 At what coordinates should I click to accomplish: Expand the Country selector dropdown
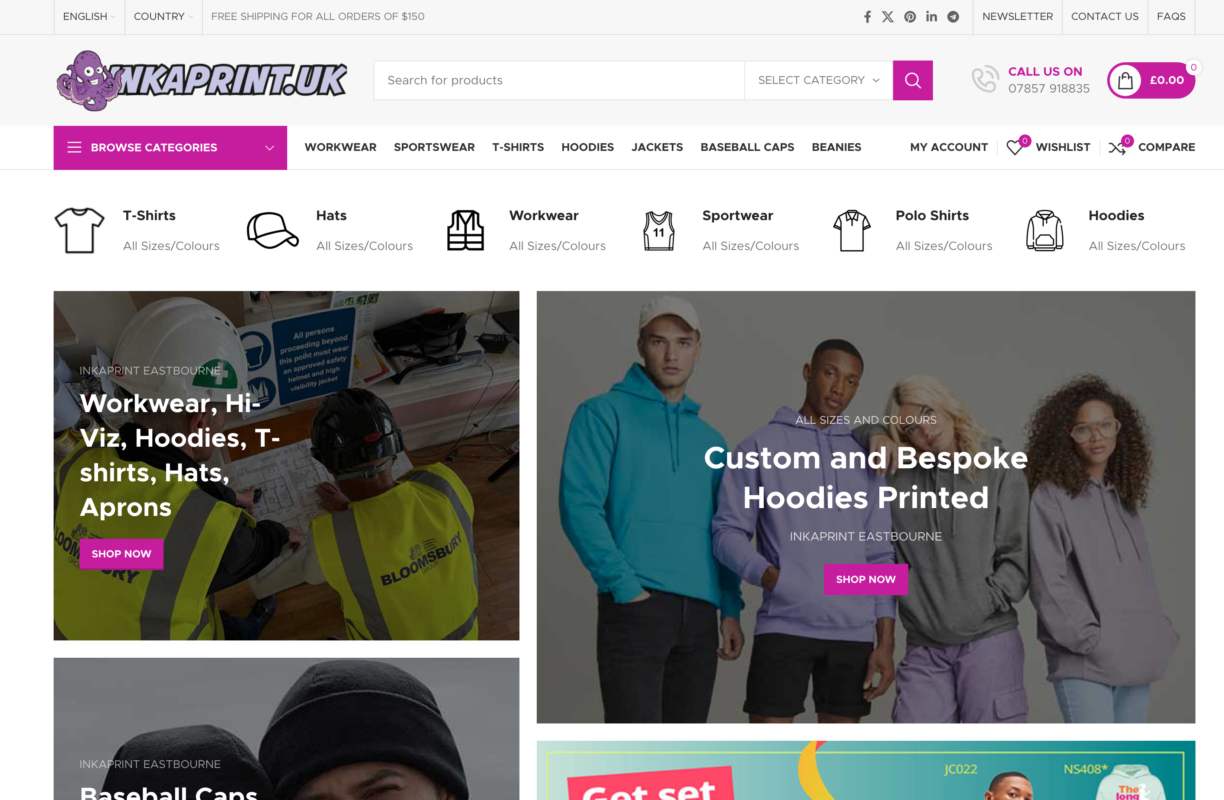(164, 17)
